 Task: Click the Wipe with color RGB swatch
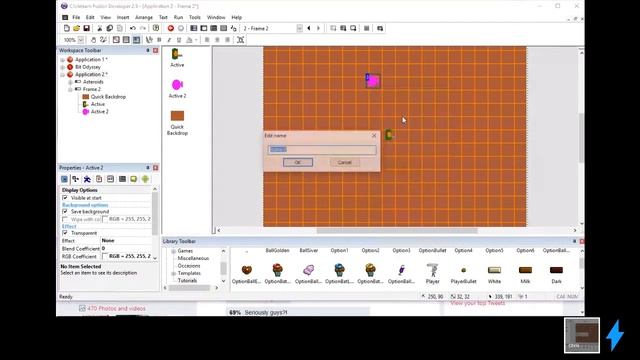(104, 219)
